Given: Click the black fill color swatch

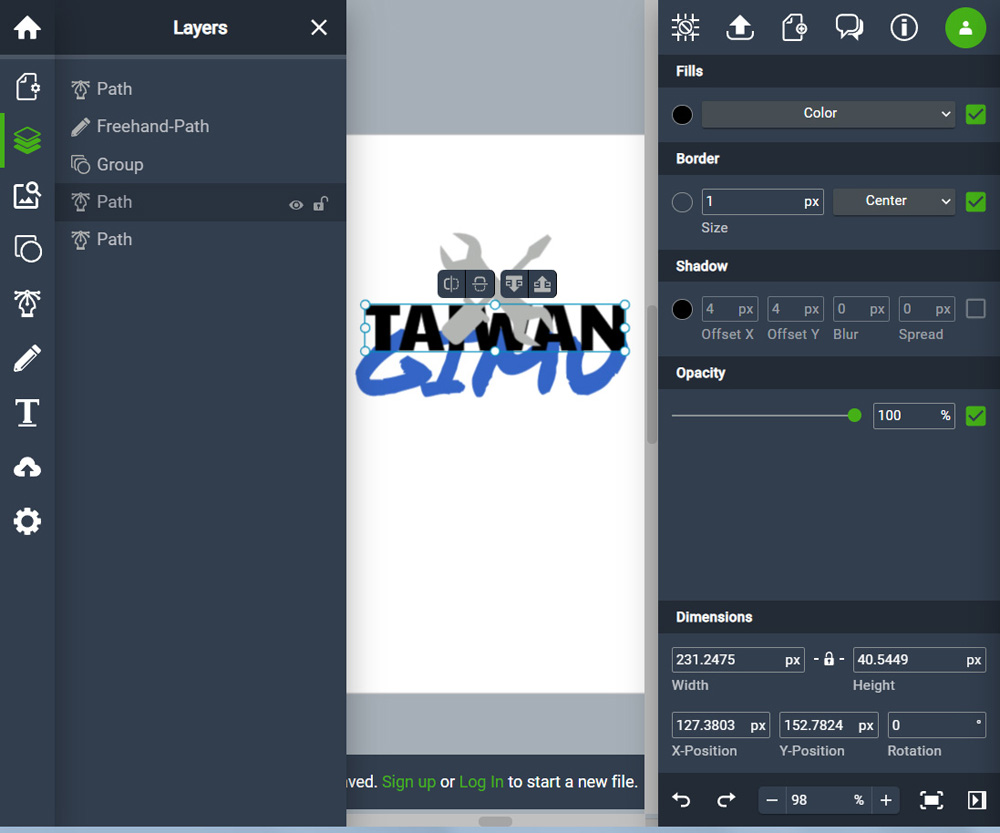Looking at the screenshot, I should (x=682, y=115).
